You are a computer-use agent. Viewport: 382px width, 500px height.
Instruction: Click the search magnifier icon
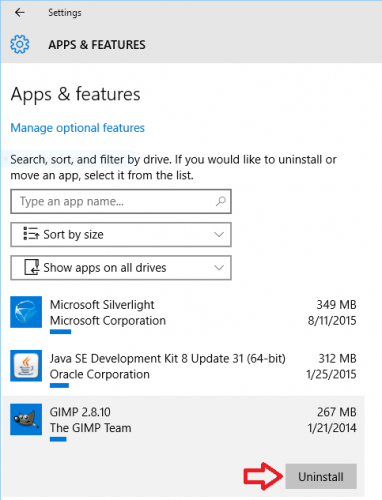click(220, 201)
